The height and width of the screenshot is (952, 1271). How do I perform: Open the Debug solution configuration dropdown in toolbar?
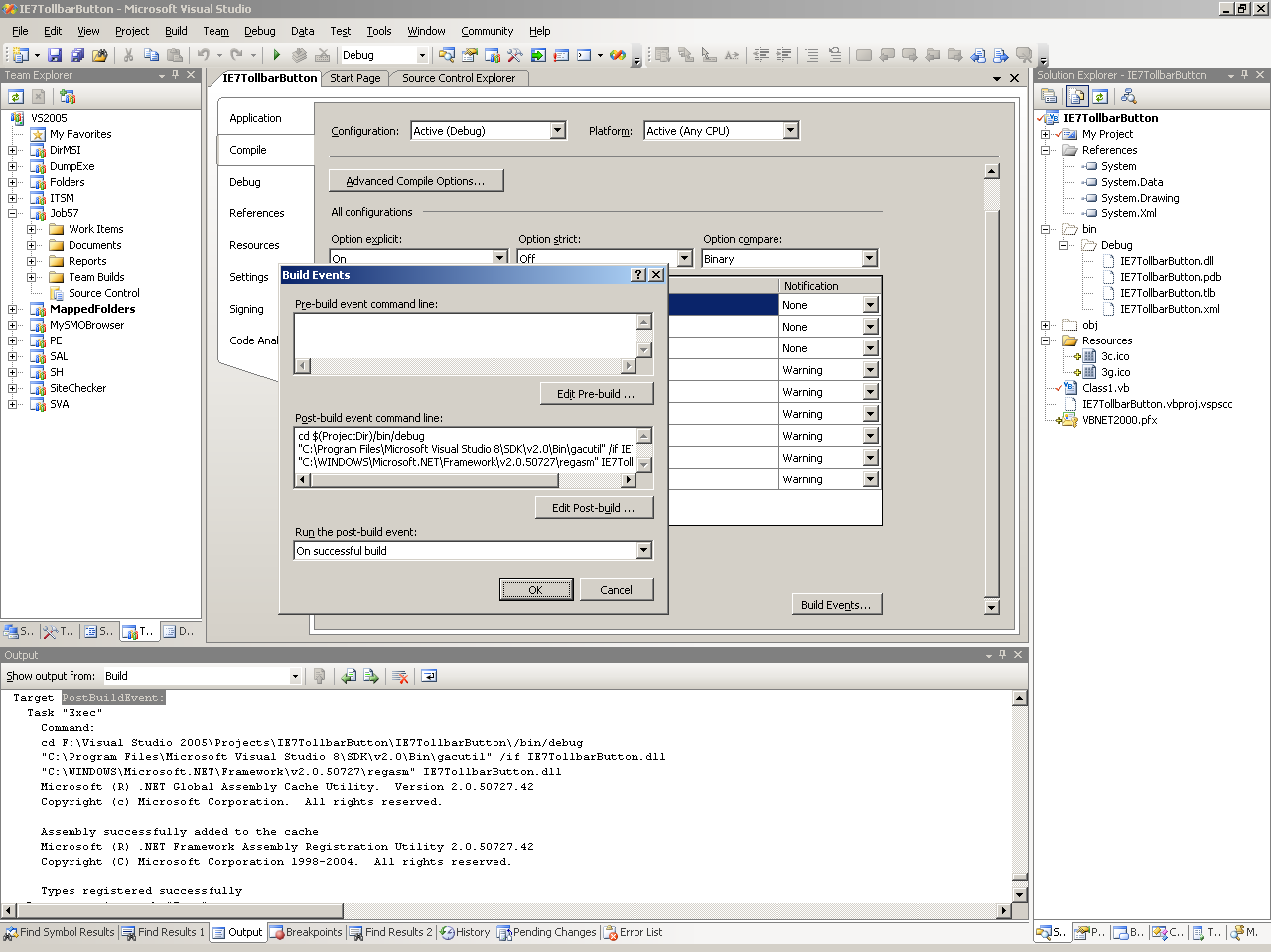coord(422,55)
